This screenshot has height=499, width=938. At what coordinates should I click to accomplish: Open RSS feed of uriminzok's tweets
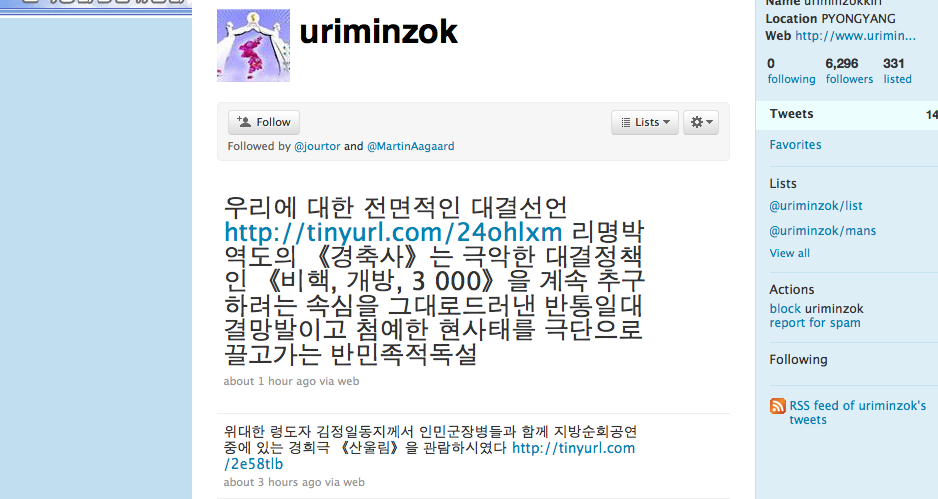[x=858, y=413]
